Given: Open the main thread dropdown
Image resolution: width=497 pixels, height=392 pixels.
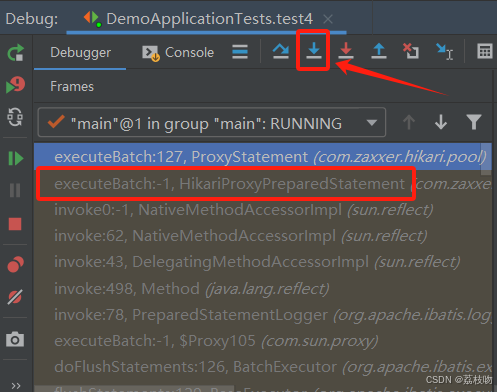Looking at the screenshot, I should coord(212,123).
